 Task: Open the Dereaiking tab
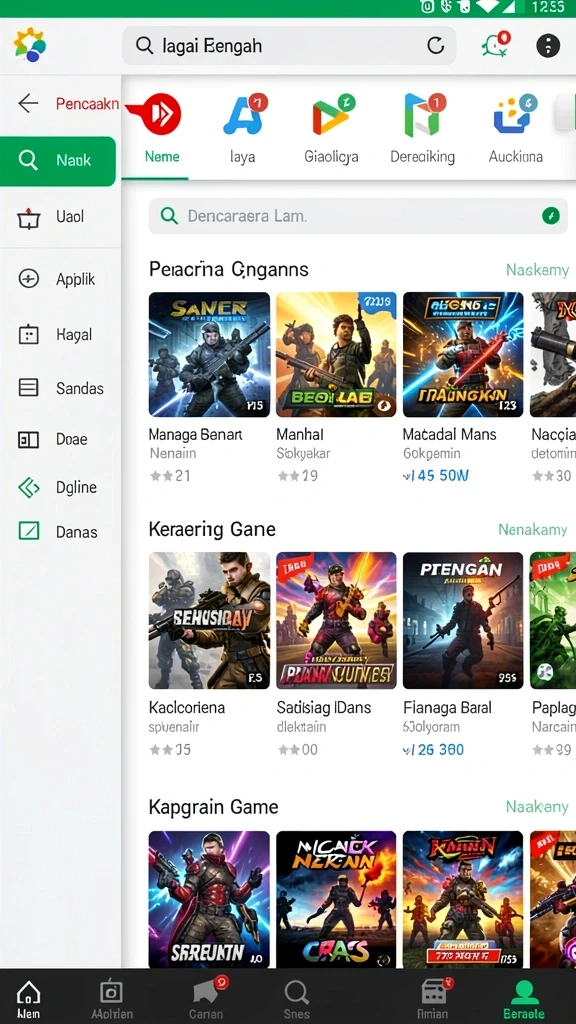pos(422,129)
